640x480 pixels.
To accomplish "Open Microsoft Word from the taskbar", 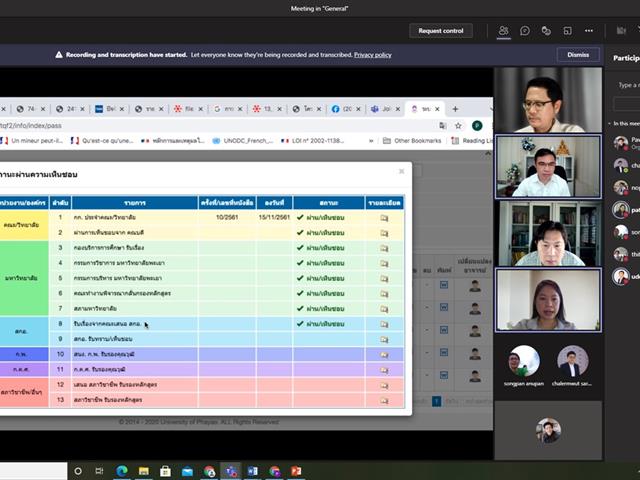I will [253, 471].
